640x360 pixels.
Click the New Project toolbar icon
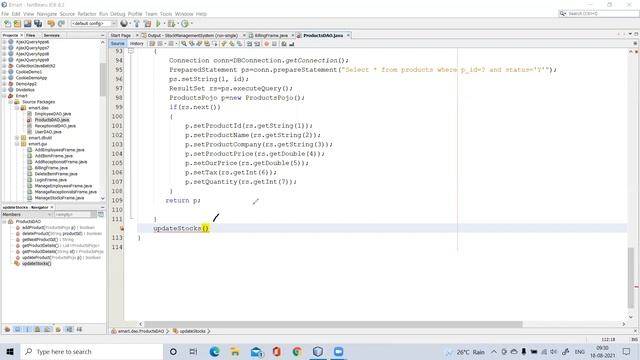coord(17,24)
